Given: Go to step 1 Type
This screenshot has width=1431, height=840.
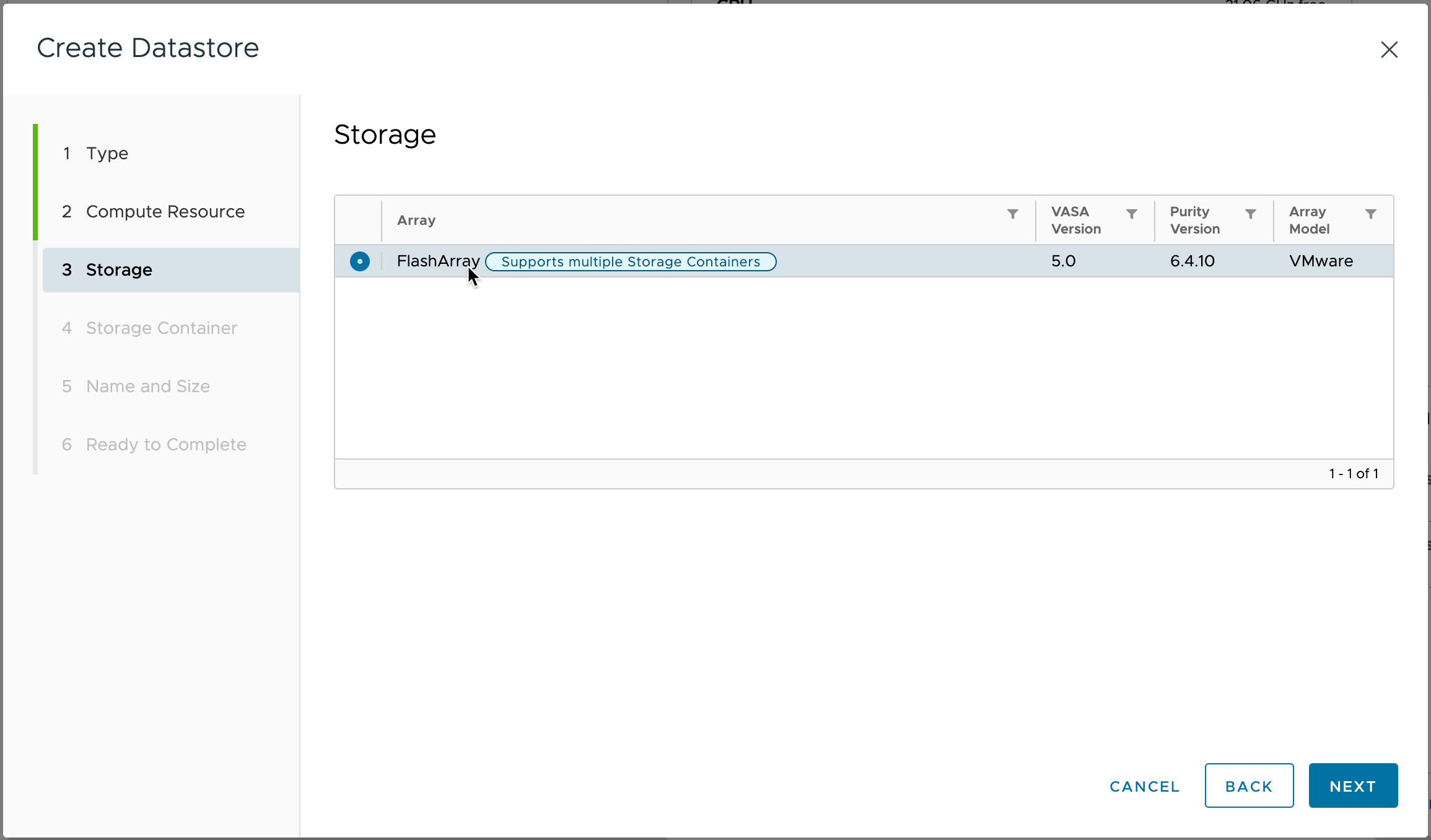Looking at the screenshot, I should (107, 153).
